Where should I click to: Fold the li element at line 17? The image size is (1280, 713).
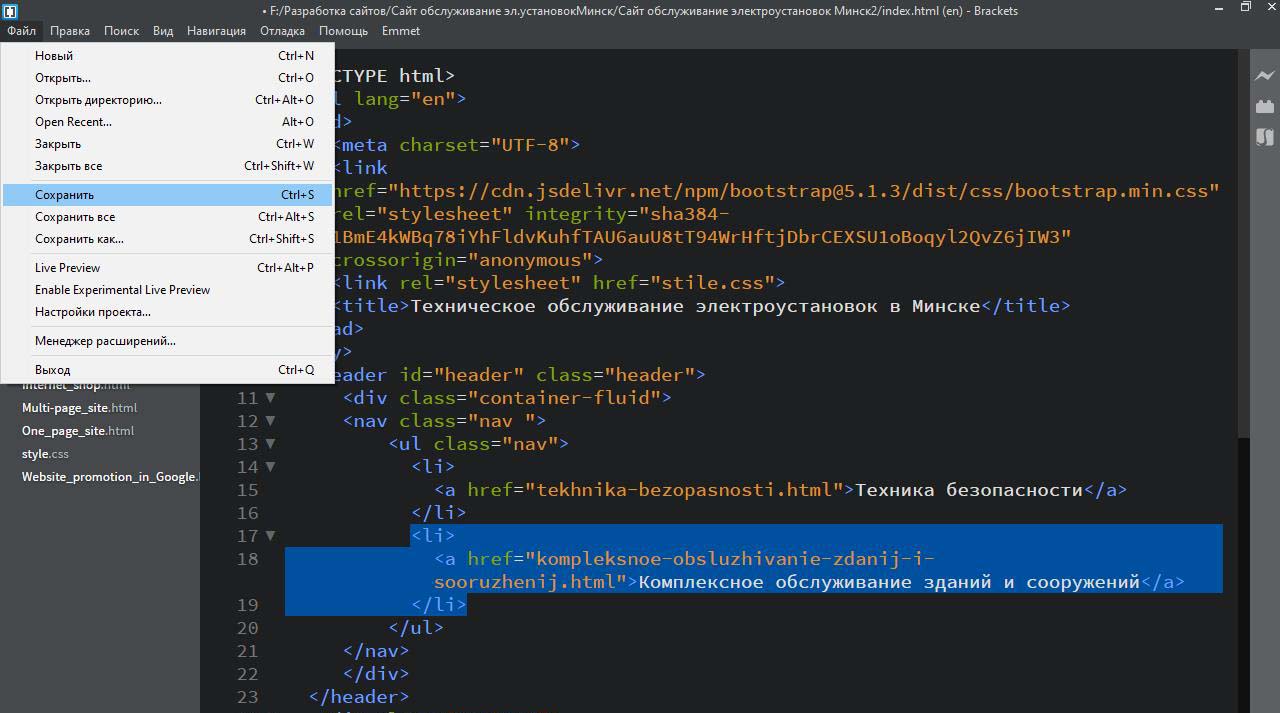[270, 536]
